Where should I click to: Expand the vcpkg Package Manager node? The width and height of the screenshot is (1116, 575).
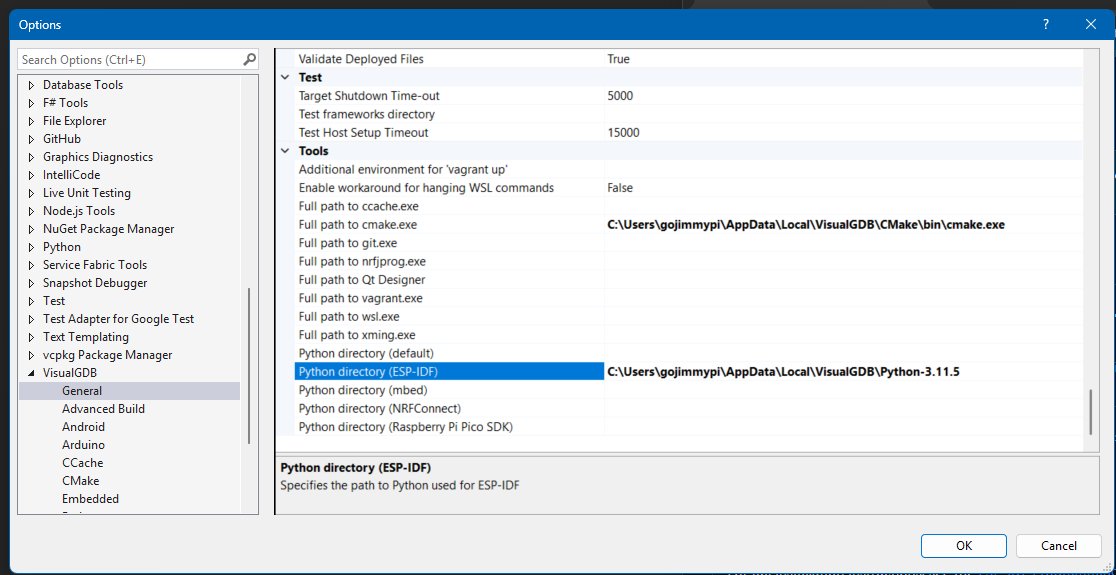(31, 355)
